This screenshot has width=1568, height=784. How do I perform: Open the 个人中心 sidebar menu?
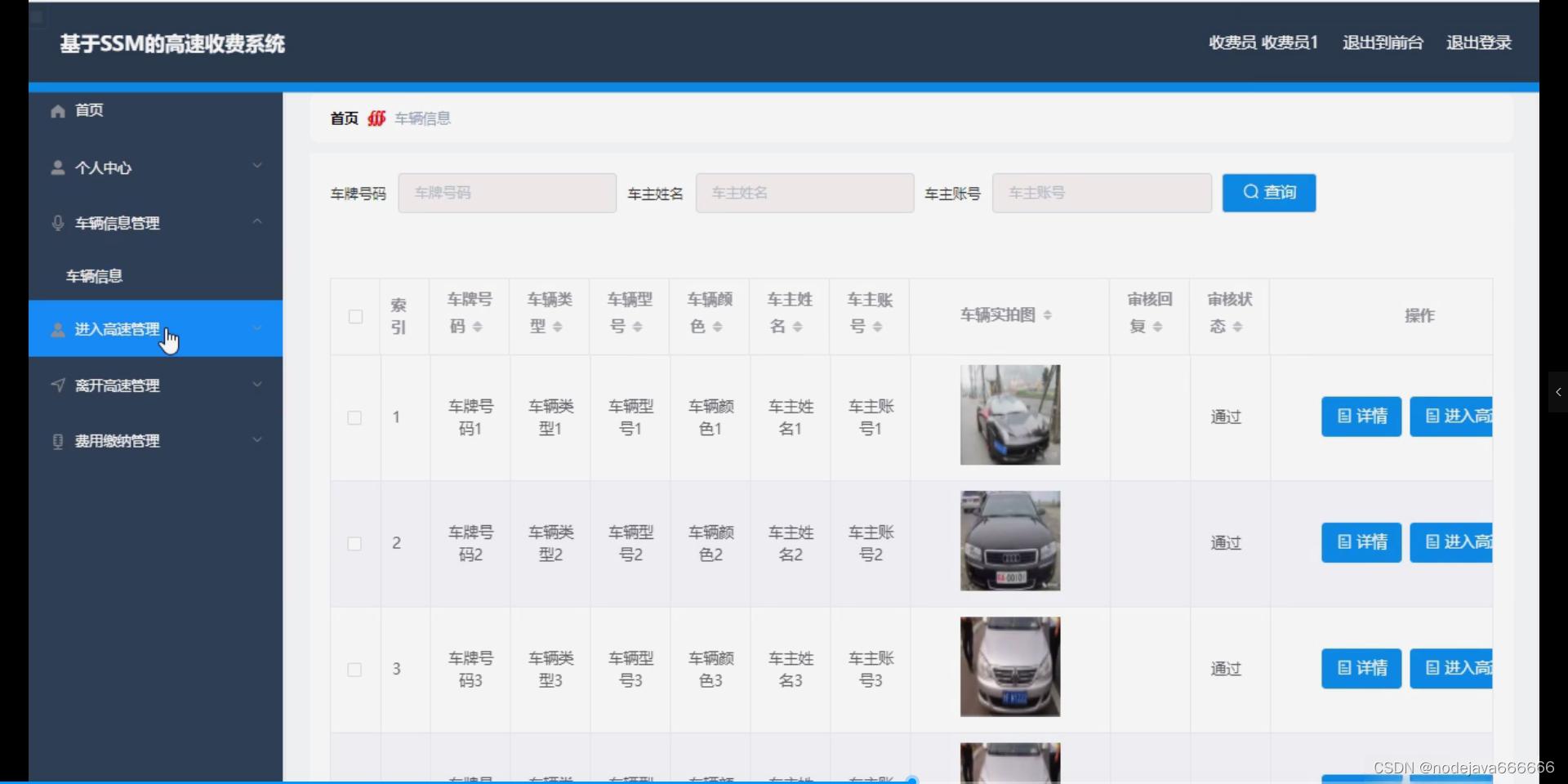click(156, 167)
